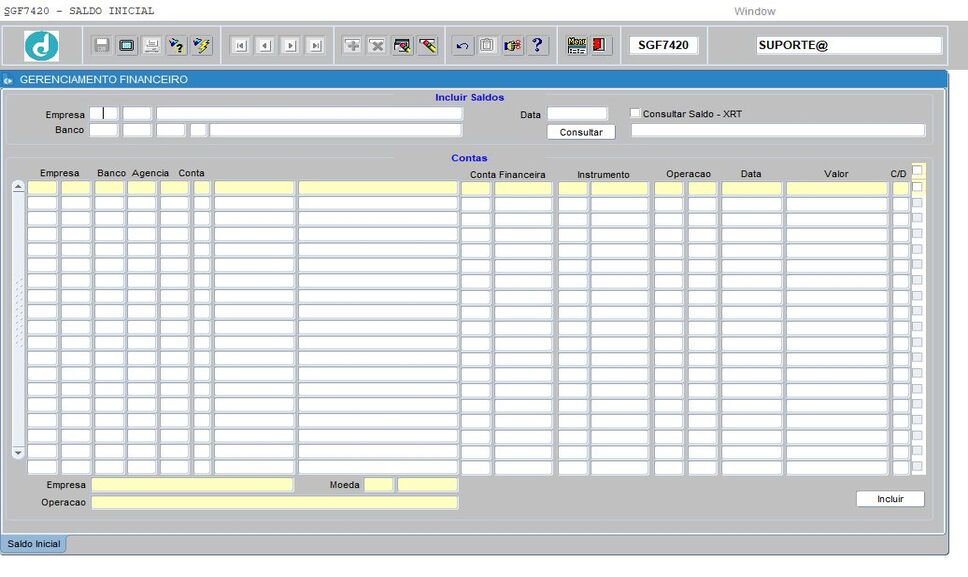Click the wide Empresa description field in Incluir Saldos

pos(309,114)
